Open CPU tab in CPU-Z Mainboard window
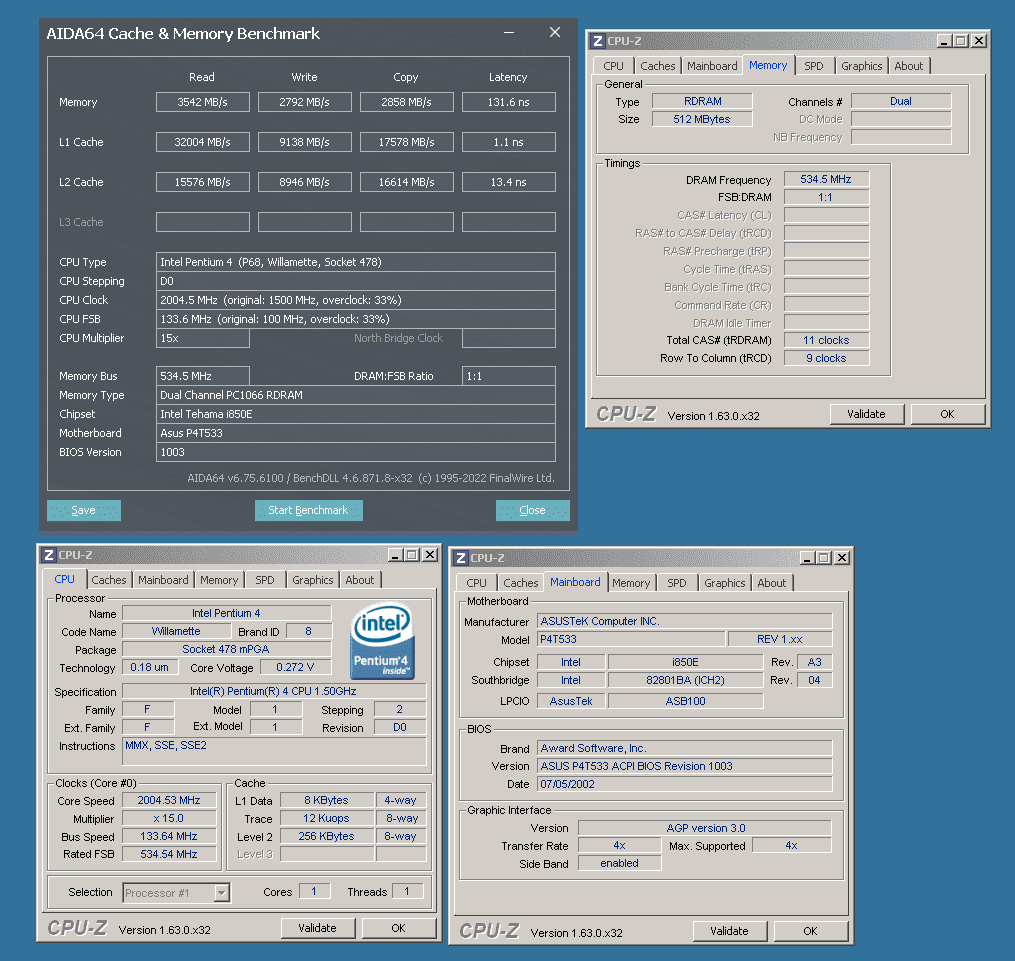 tap(476, 583)
